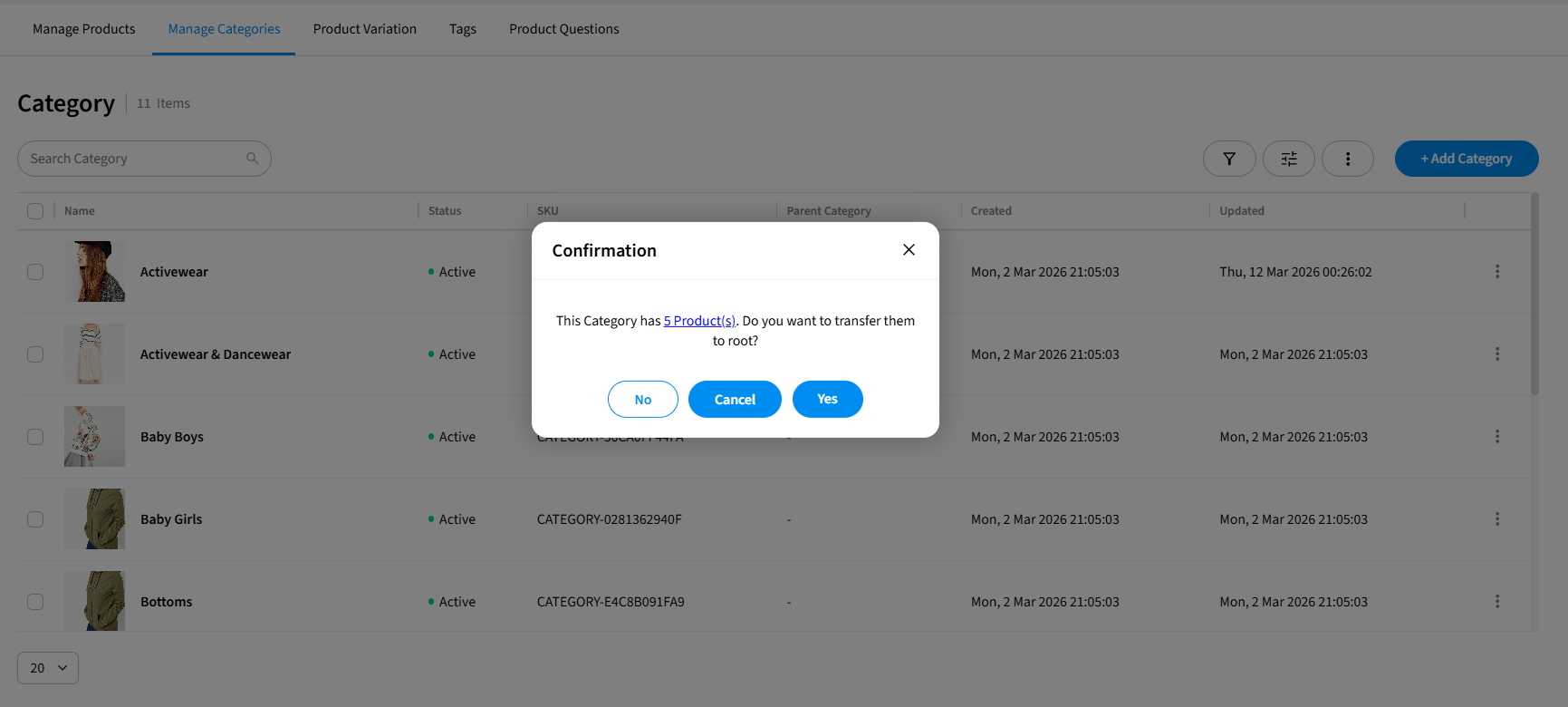Open the Baby Boys row actions menu
This screenshot has height=707, width=1568.
[1496, 437]
